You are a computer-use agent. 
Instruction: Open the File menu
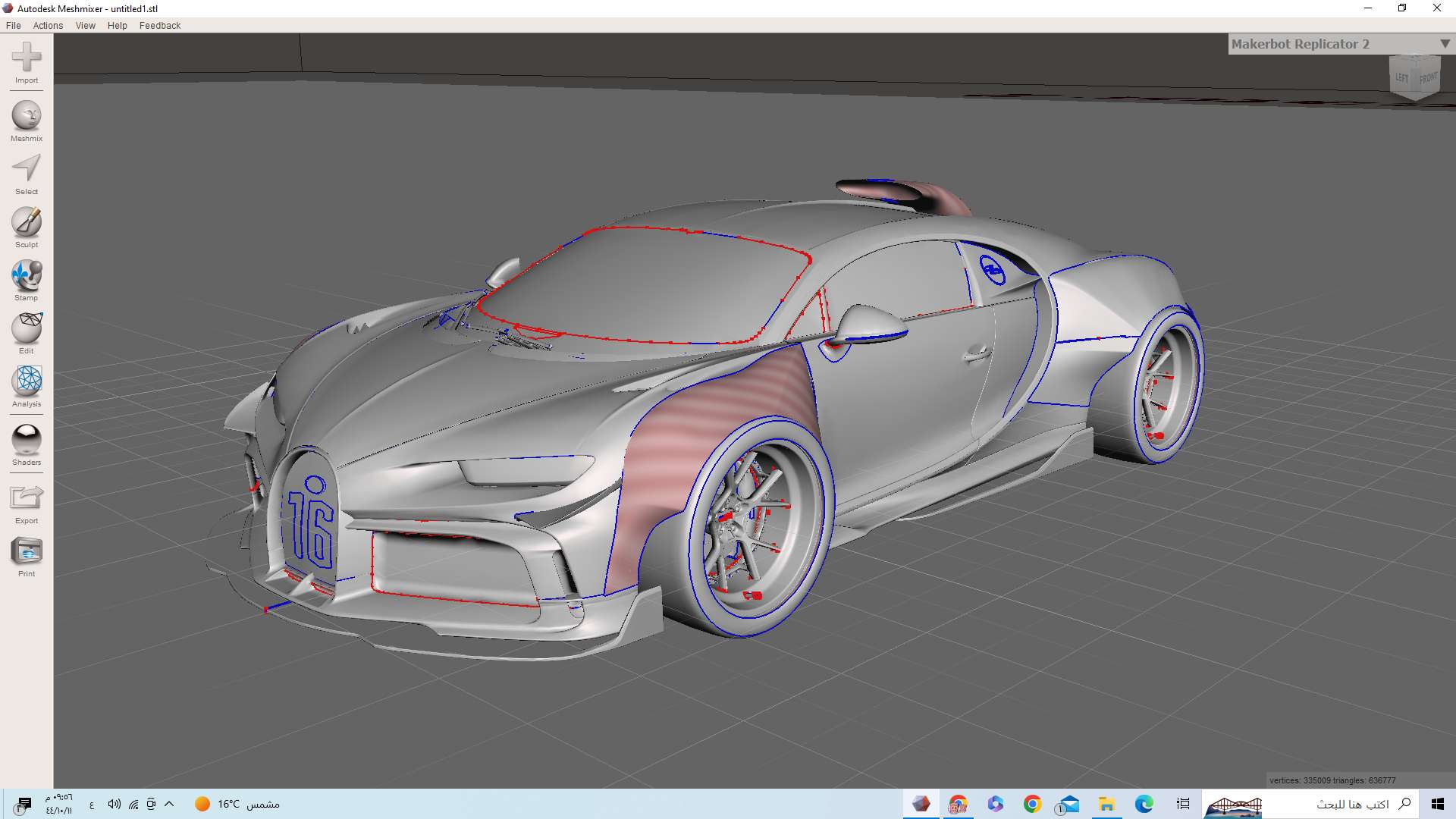click(x=13, y=25)
